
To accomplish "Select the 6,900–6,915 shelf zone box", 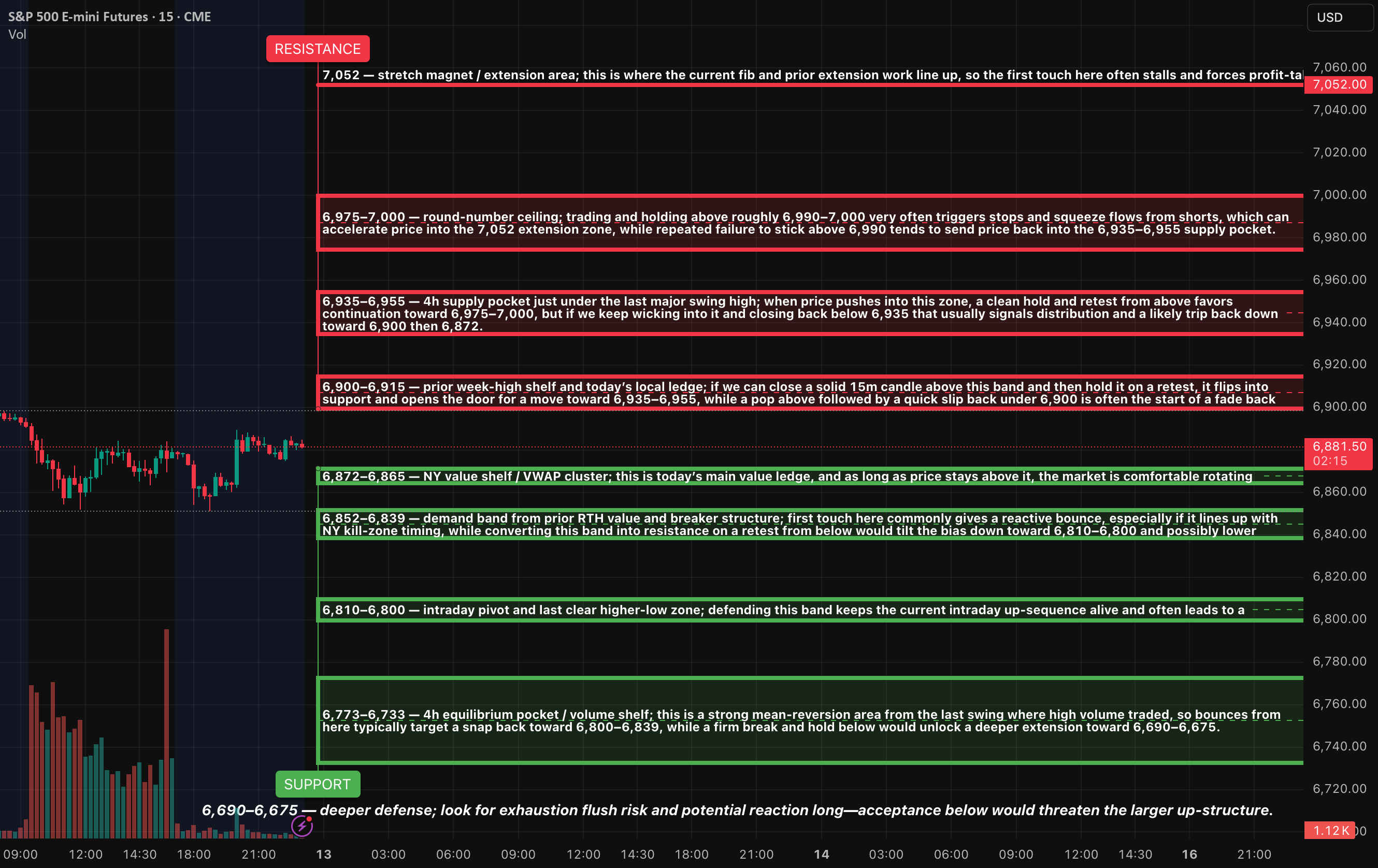I will (801, 393).
